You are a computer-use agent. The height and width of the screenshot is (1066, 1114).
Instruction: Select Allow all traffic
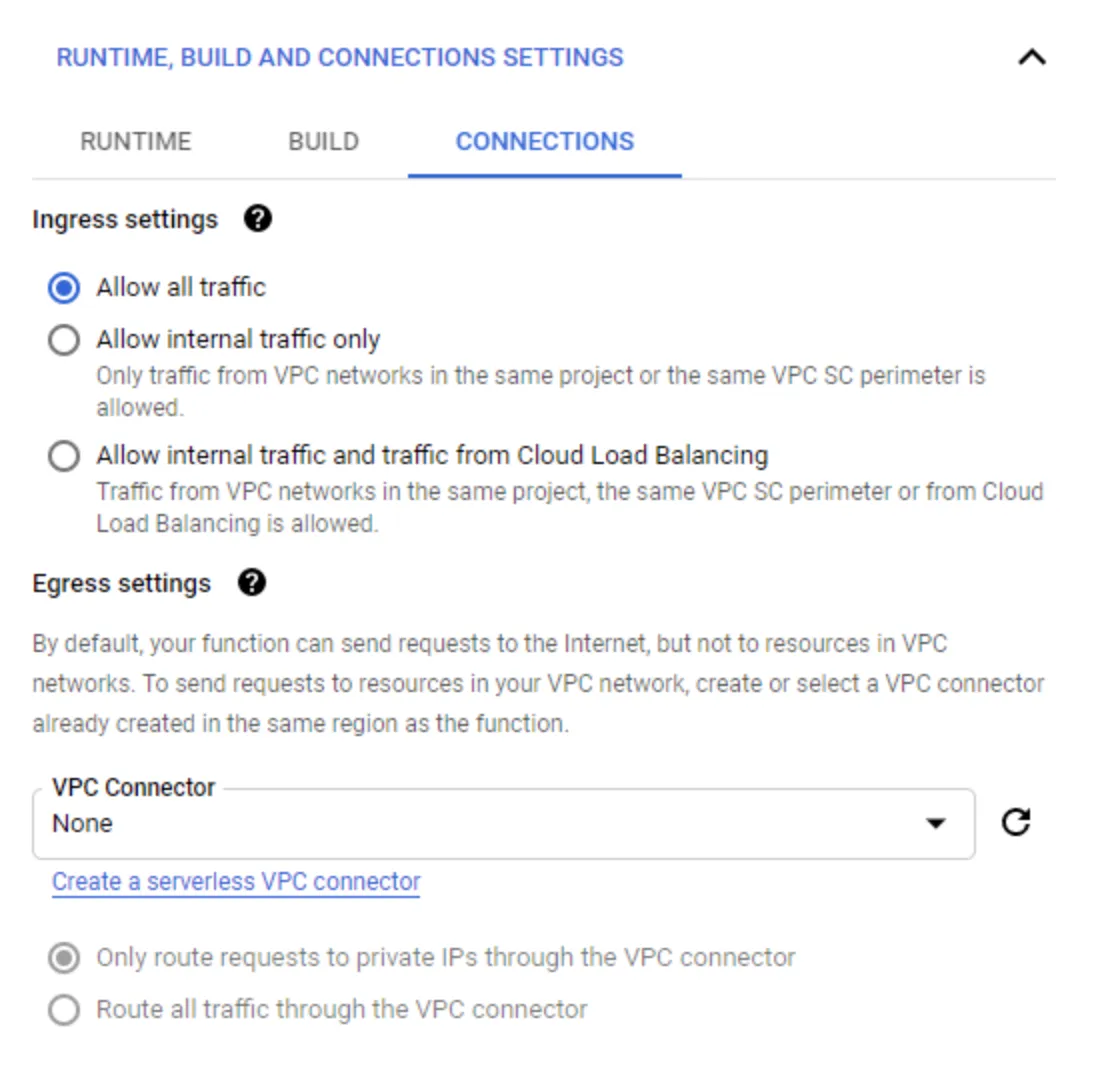pos(64,287)
